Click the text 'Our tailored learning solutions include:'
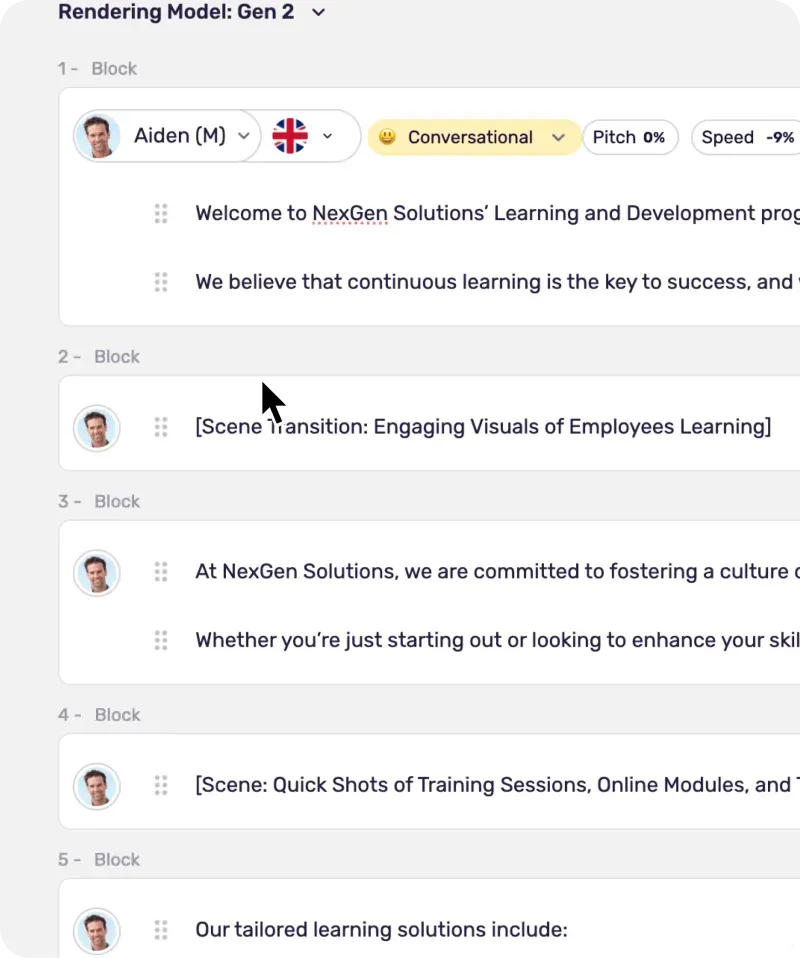This screenshot has height=958, width=800. point(381,931)
